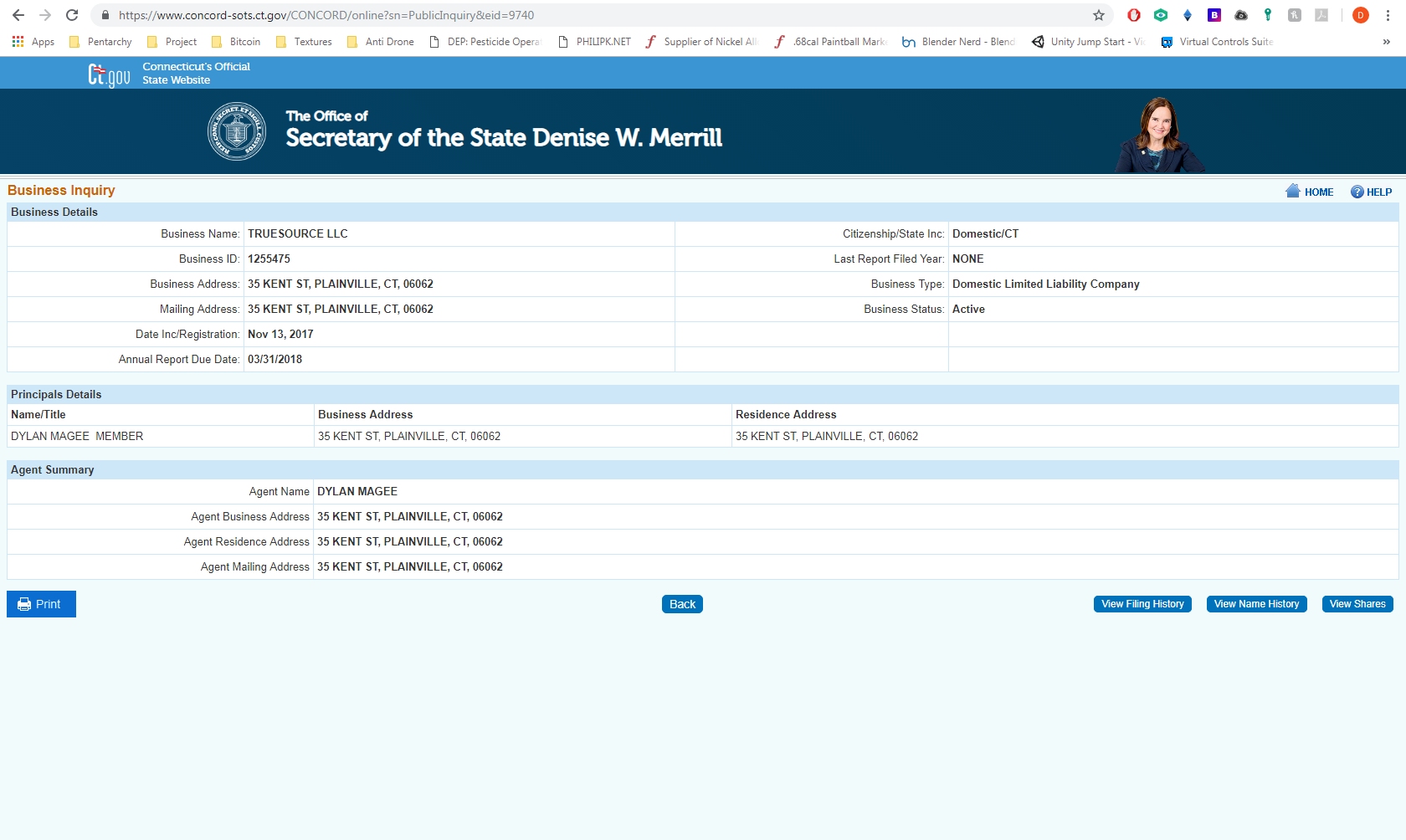View Filing History for the business
This screenshot has height=840, width=1406.
tap(1142, 604)
